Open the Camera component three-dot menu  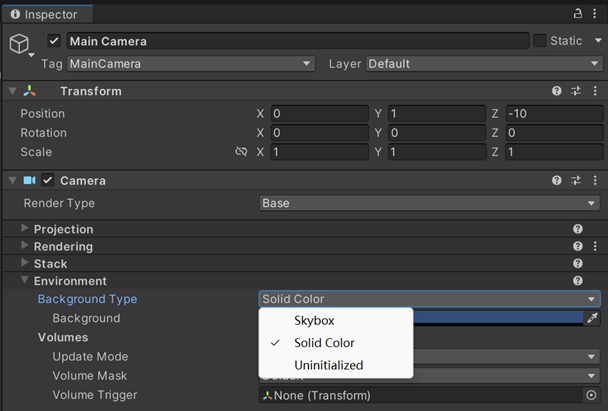point(595,181)
